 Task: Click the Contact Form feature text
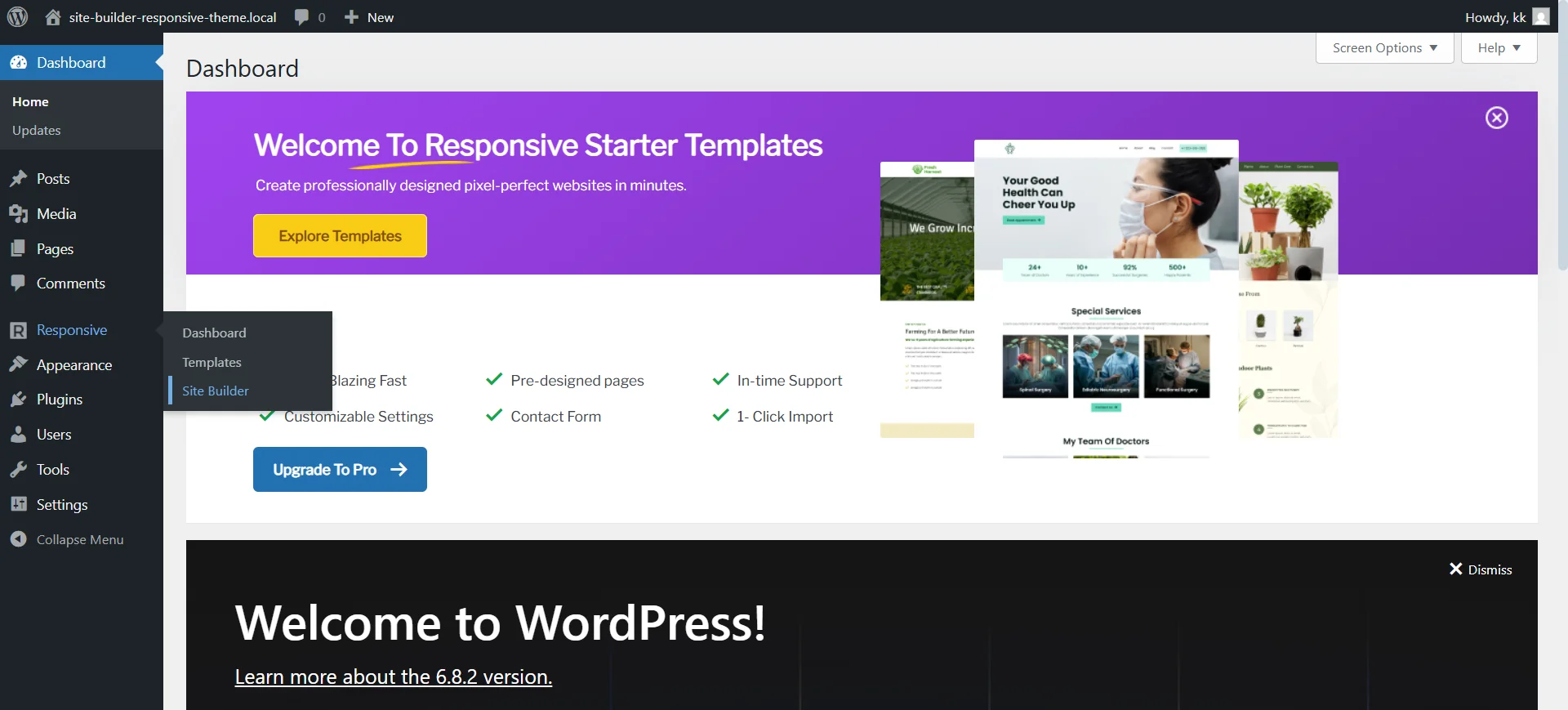click(556, 416)
